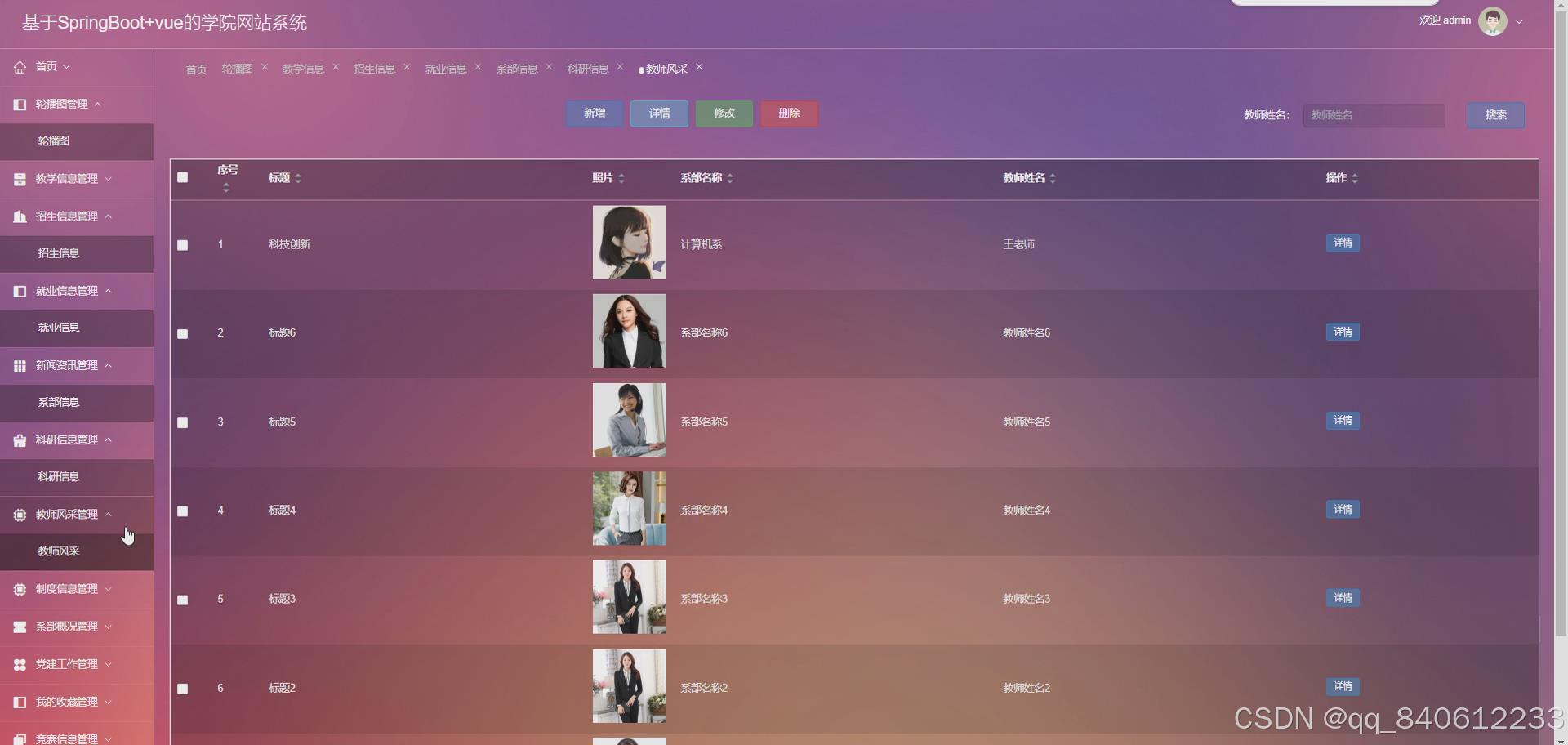Sort by 教师姓名 column arrows
The height and width of the screenshot is (745, 1568).
[1053, 178]
